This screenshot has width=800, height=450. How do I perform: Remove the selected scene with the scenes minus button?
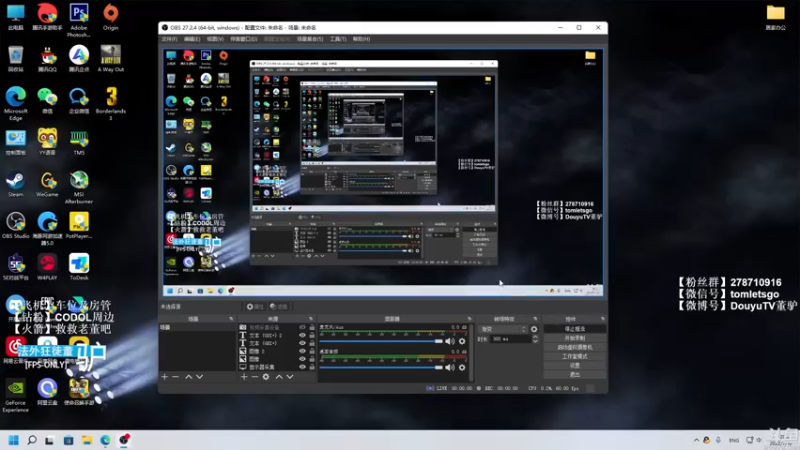pyautogui.click(x=176, y=377)
